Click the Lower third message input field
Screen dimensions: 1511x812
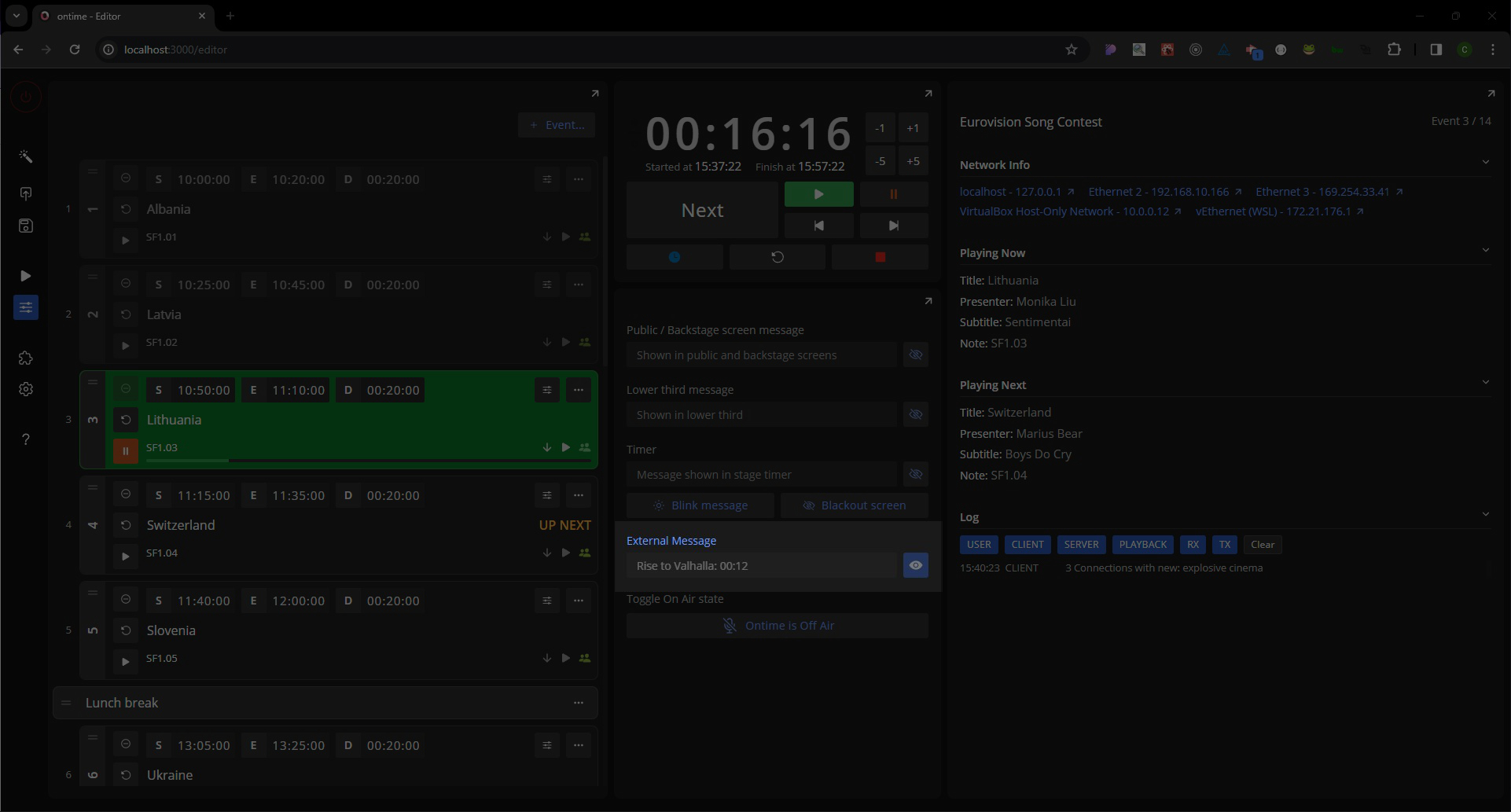pyautogui.click(x=761, y=415)
